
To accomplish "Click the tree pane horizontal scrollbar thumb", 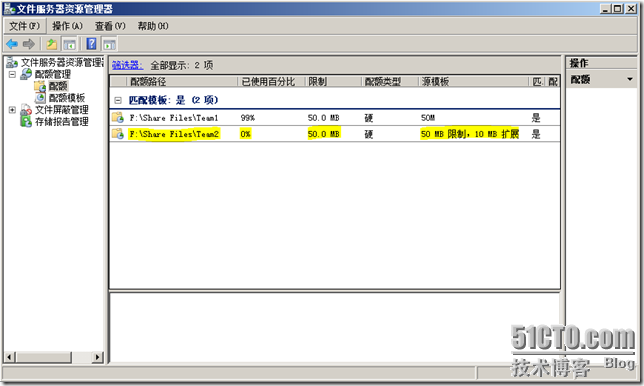I will [44, 357].
